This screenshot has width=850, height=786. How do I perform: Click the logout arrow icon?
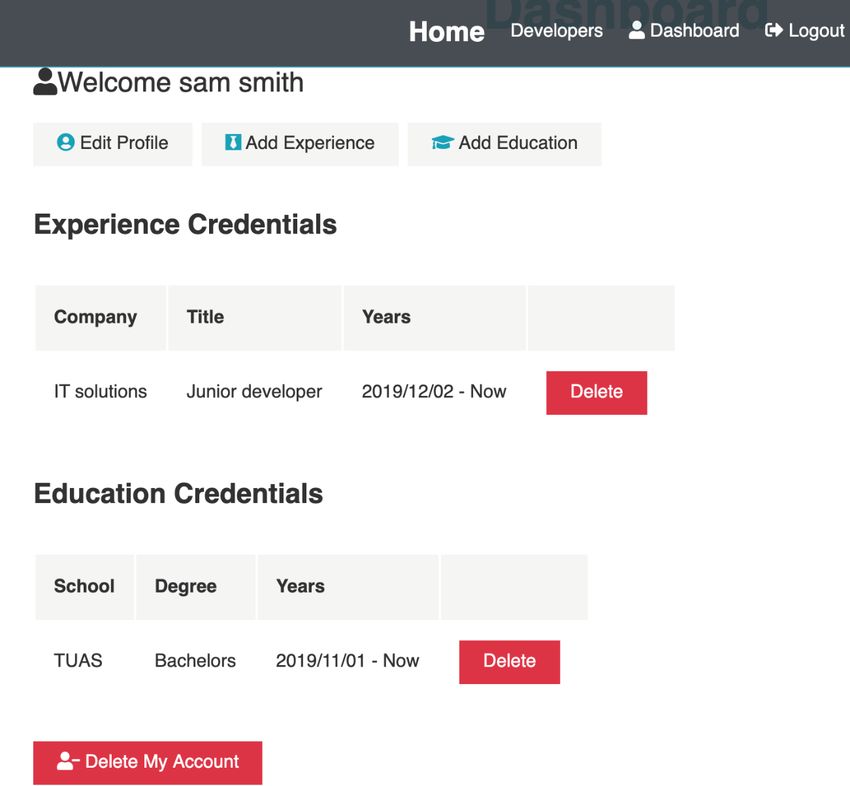774,30
